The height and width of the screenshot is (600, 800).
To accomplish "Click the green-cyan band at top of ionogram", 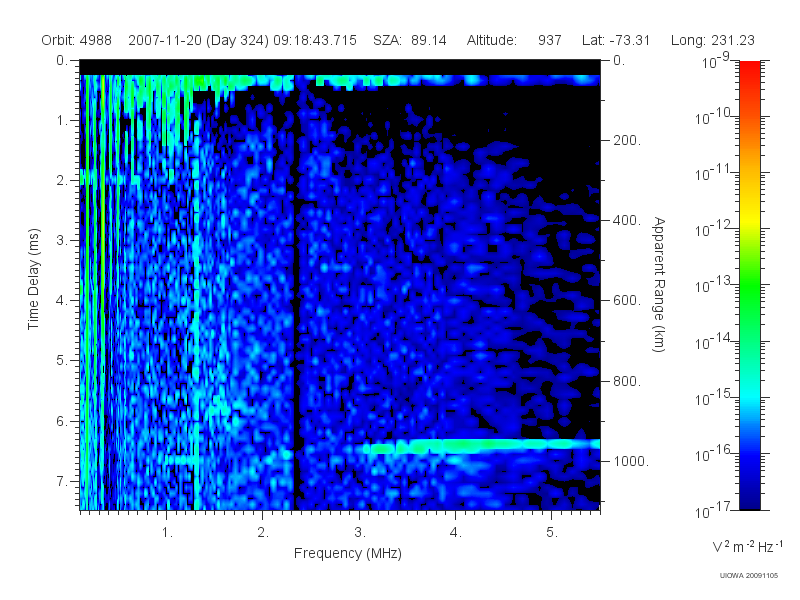I will click(340, 81).
